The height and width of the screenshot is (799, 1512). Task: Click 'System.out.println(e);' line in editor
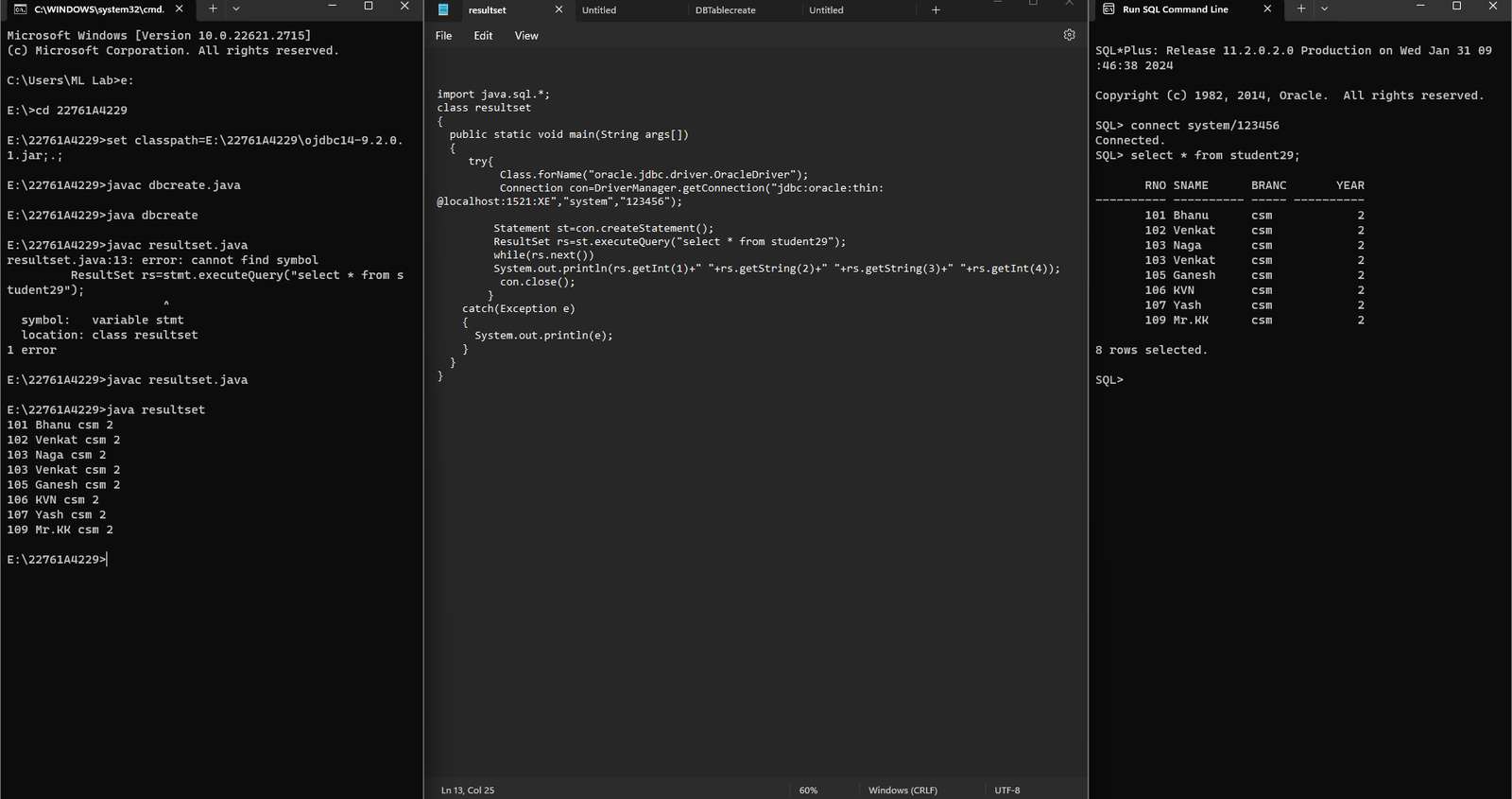tap(543, 336)
